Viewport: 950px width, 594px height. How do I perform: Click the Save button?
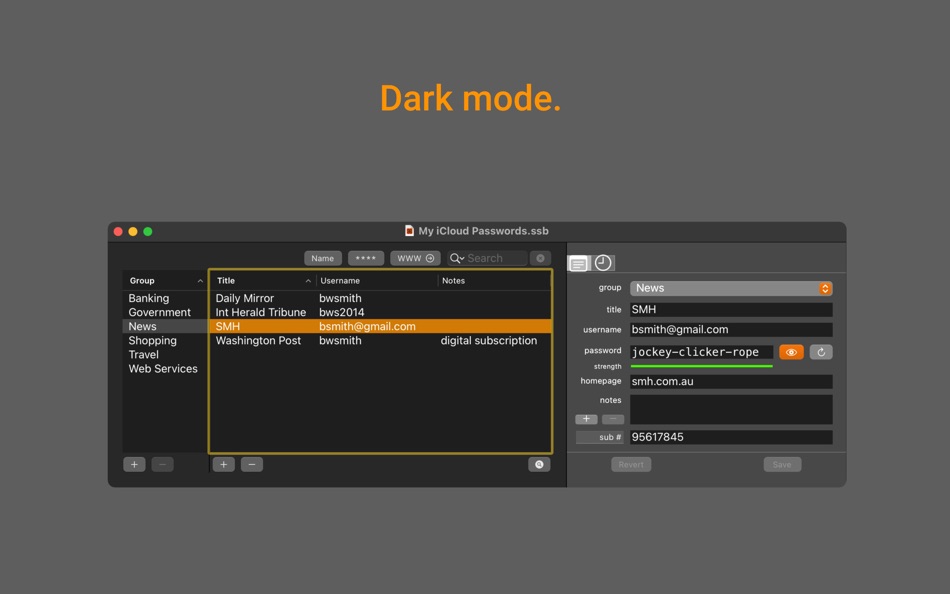click(782, 465)
